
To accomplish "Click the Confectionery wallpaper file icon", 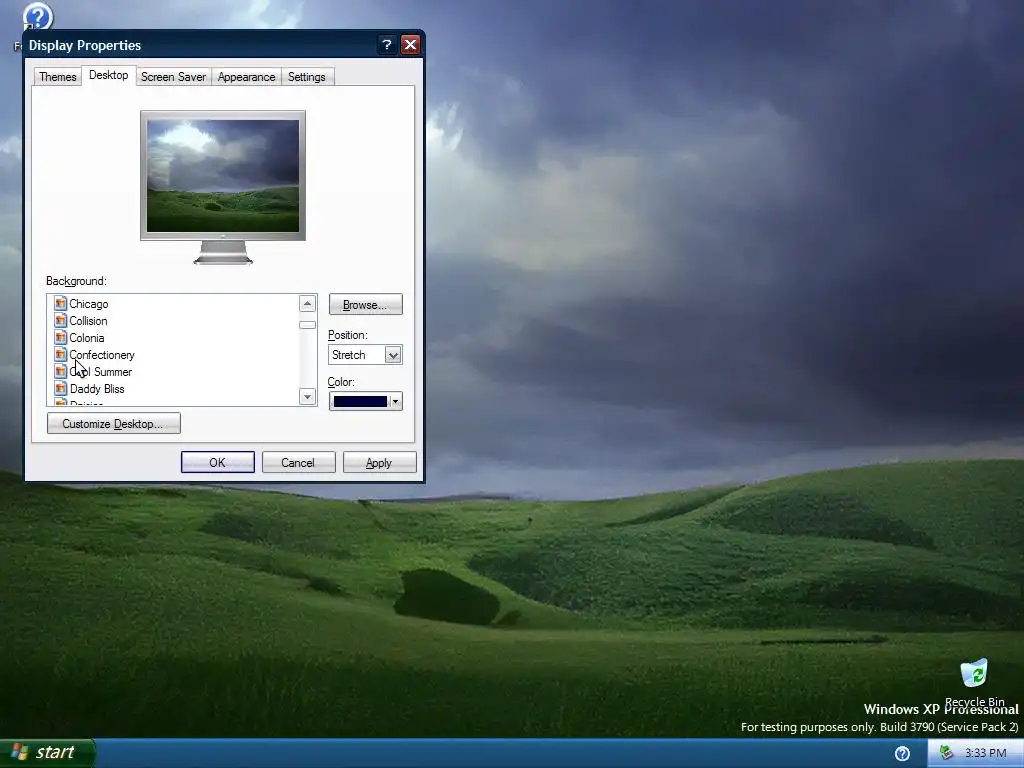I will pyautogui.click(x=61, y=355).
